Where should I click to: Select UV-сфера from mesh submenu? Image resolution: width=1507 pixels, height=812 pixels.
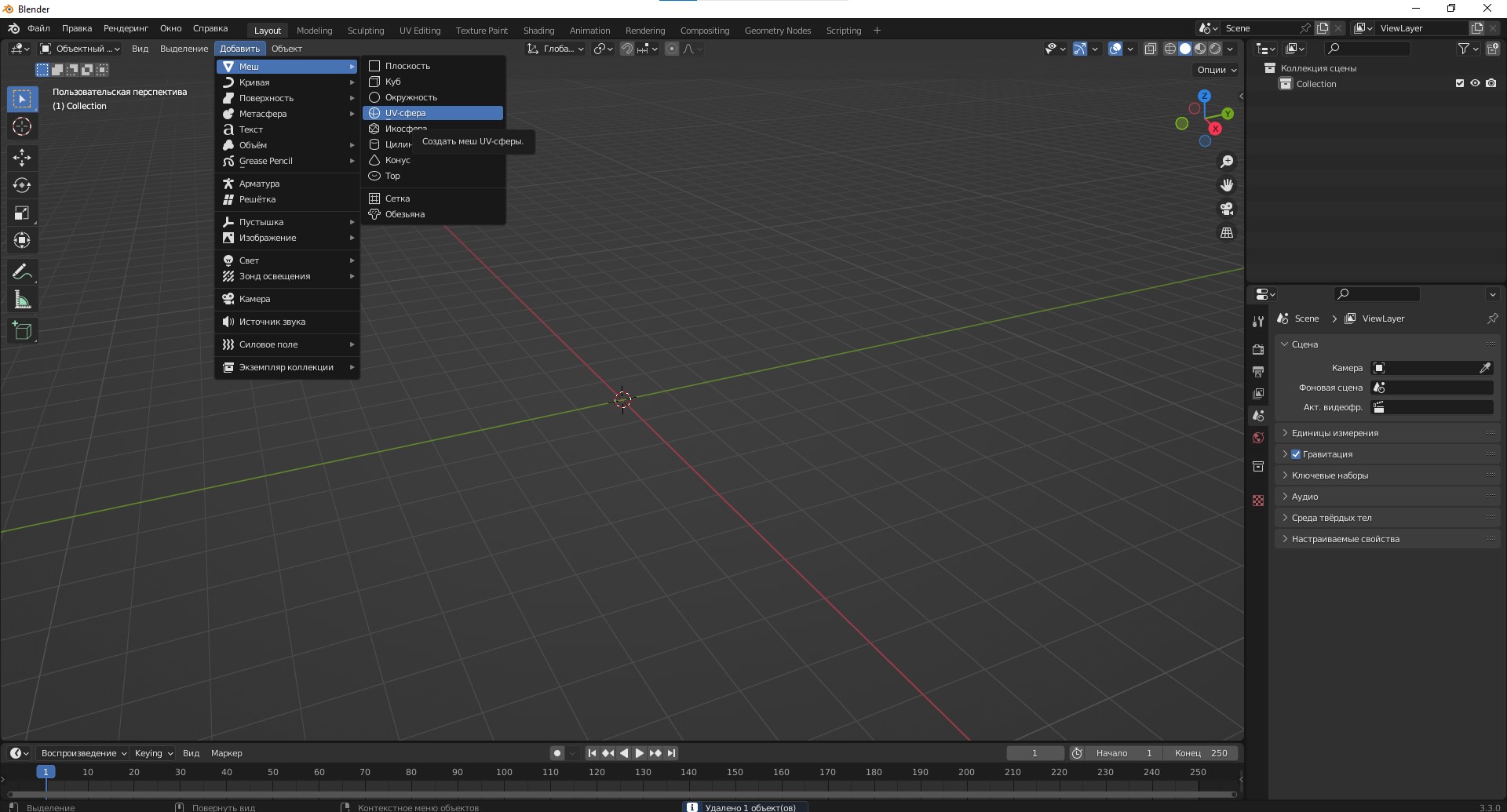(x=432, y=113)
